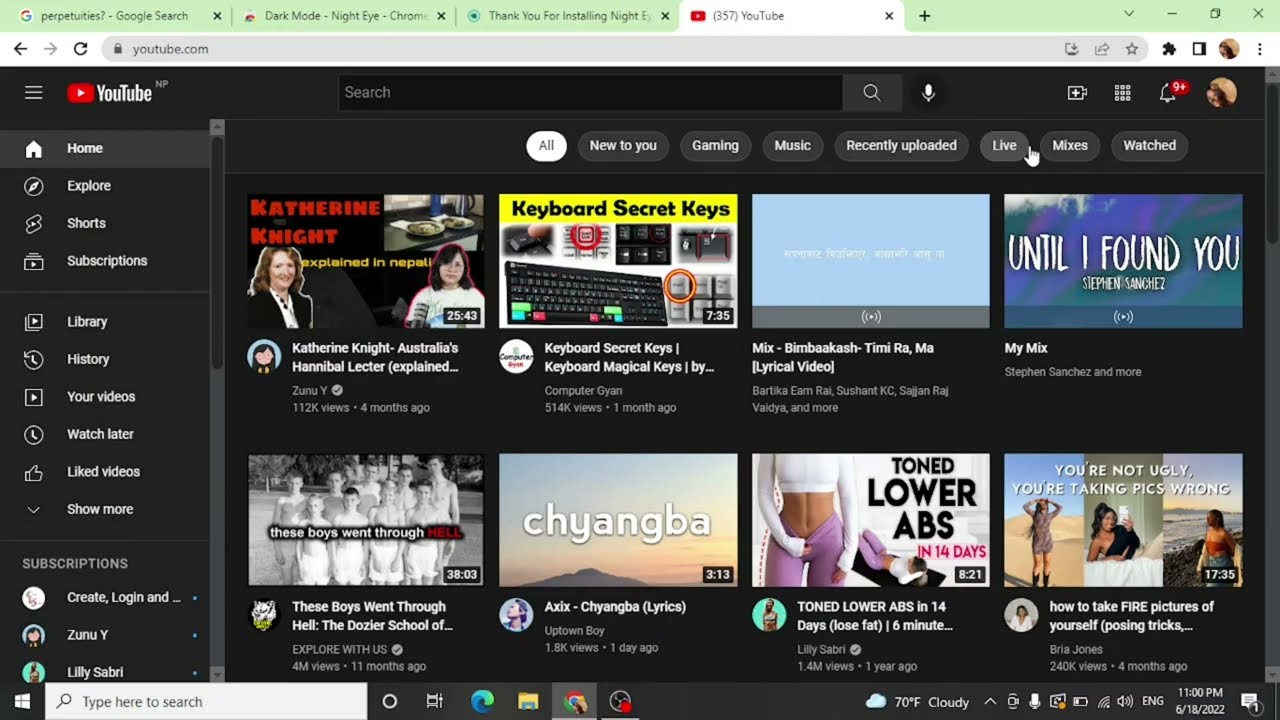Image resolution: width=1280 pixels, height=720 pixels.
Task: Click the YouTube logo
Action: tap(109, 93)
